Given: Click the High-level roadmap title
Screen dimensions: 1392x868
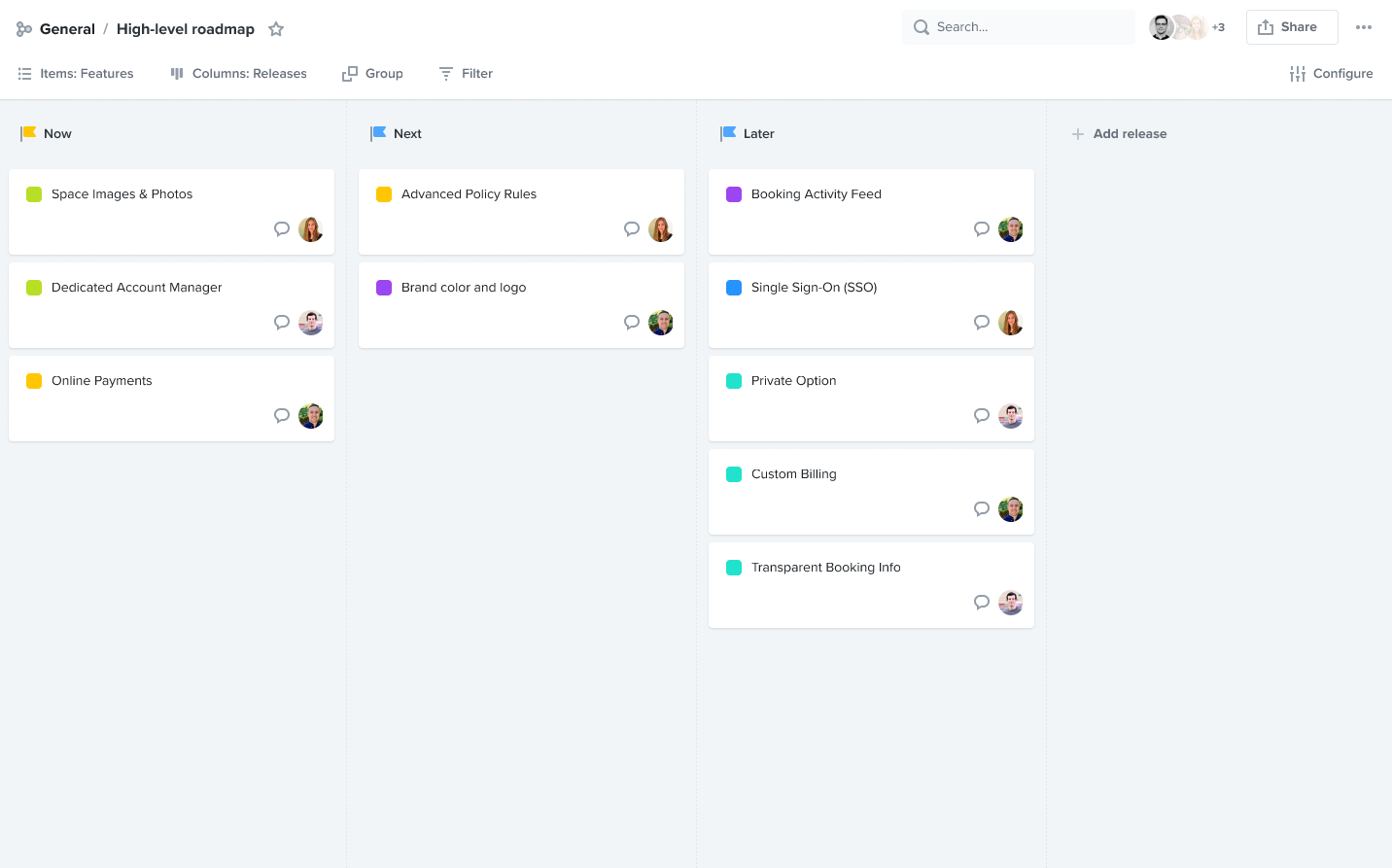Looking at the screenshot, I should [x=186, y=29].
